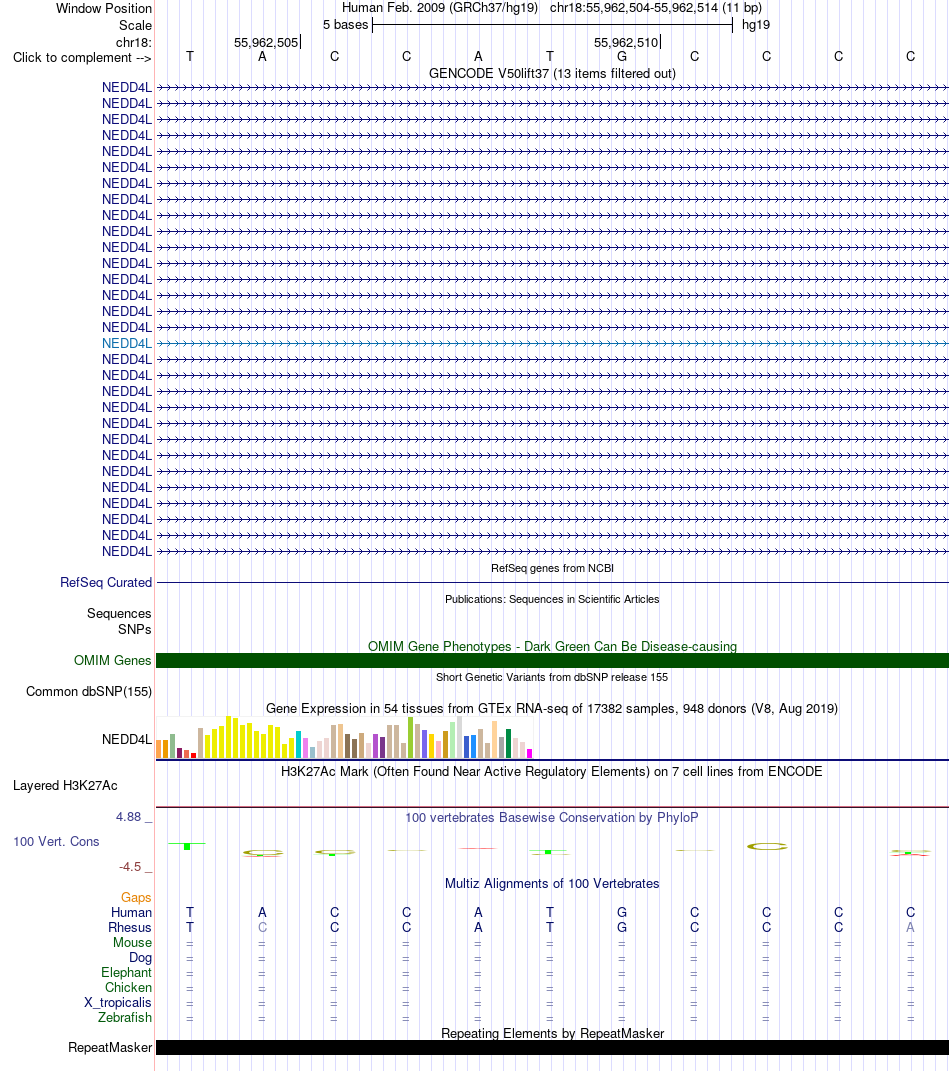Viewport: 950px width, 1071px height.
Task: Click the Elephant alignment row label
Action: point(126,973)
